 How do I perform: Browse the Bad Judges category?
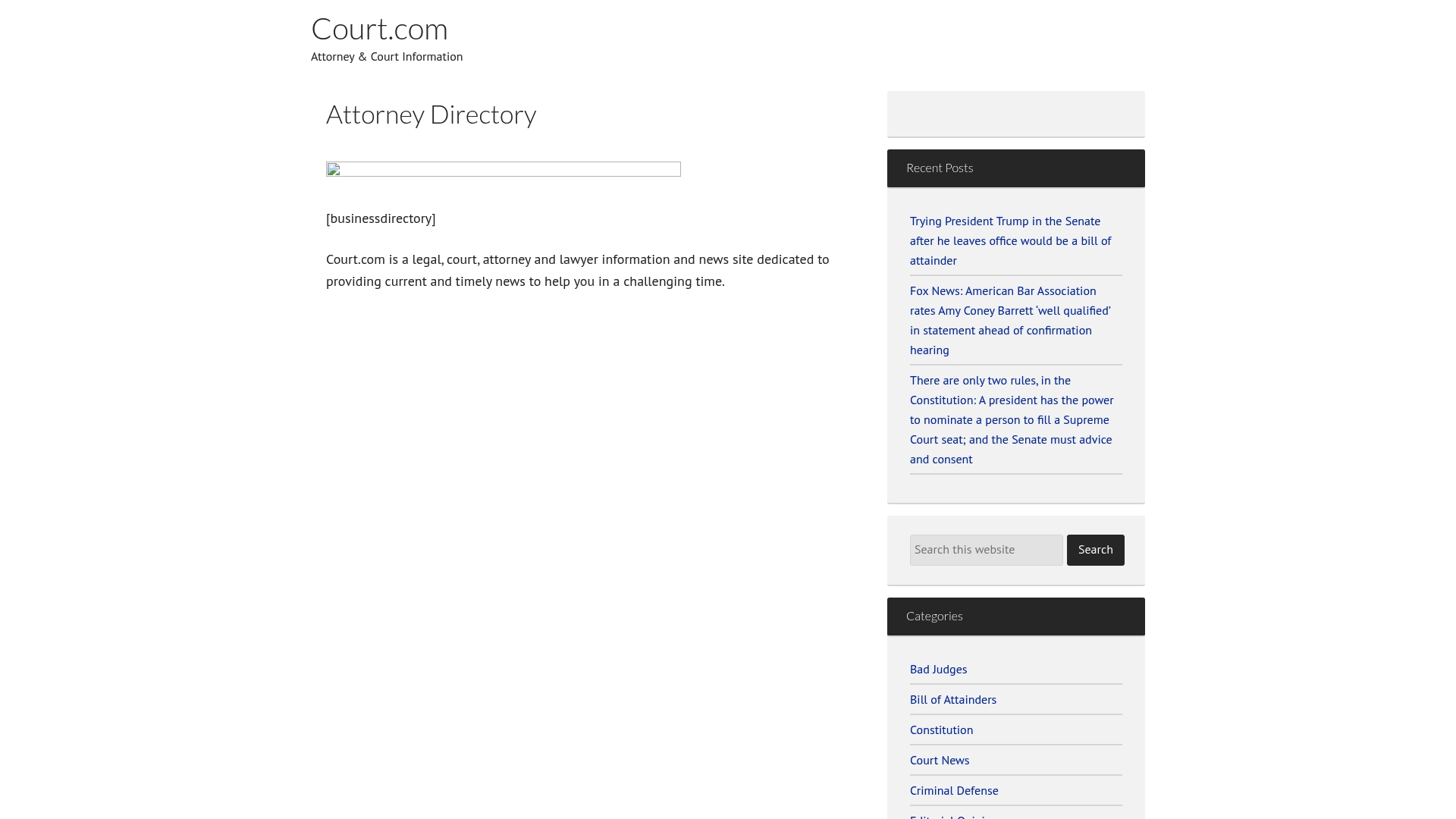(938, 669)
